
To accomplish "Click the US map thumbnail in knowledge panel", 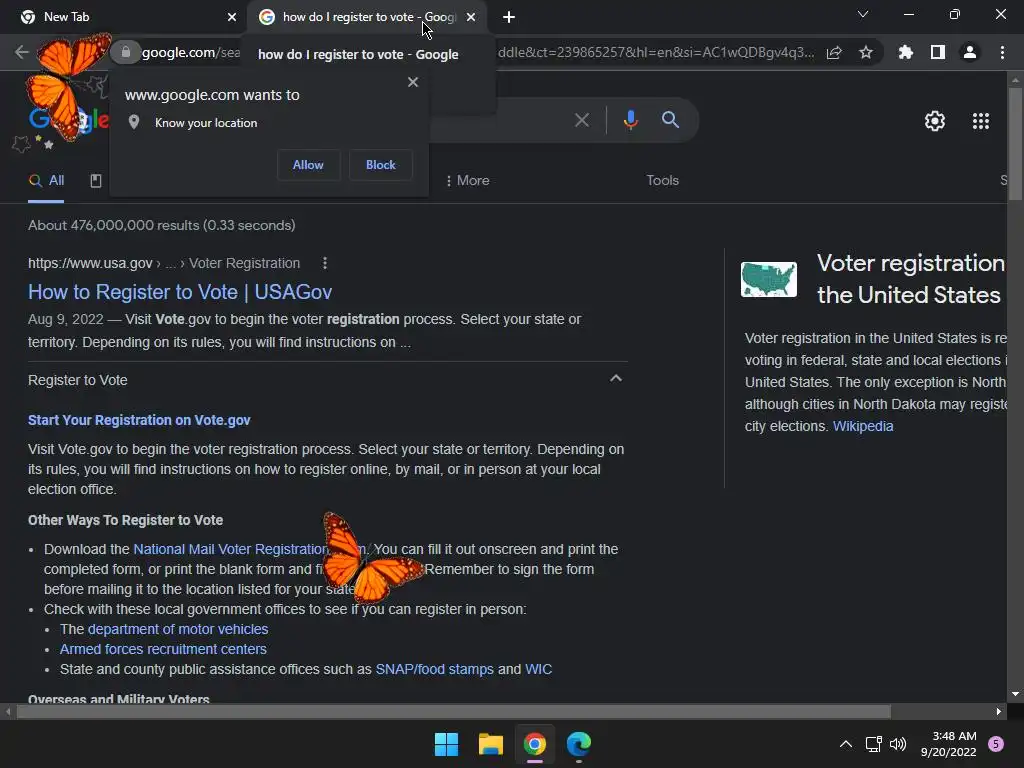I will (x=769, y=280).
